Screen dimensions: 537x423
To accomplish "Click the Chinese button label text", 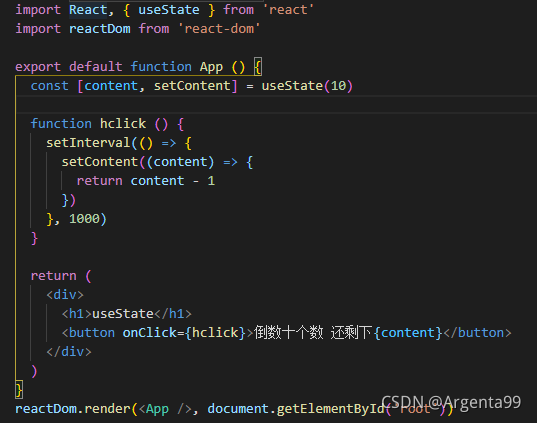I will point(313,333).
